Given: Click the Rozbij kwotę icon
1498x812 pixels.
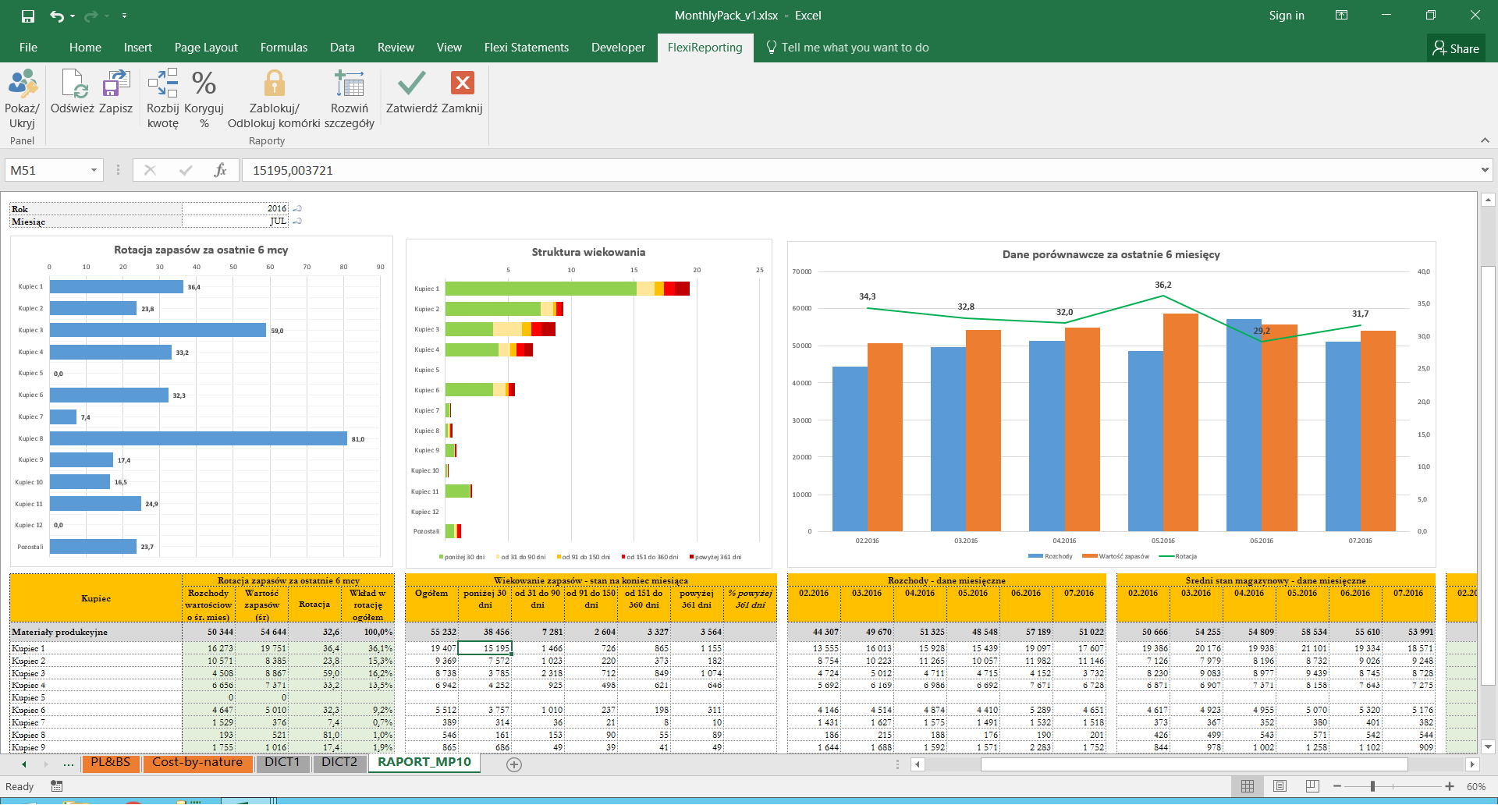Looking at the screenshot, I should [162, 84].
